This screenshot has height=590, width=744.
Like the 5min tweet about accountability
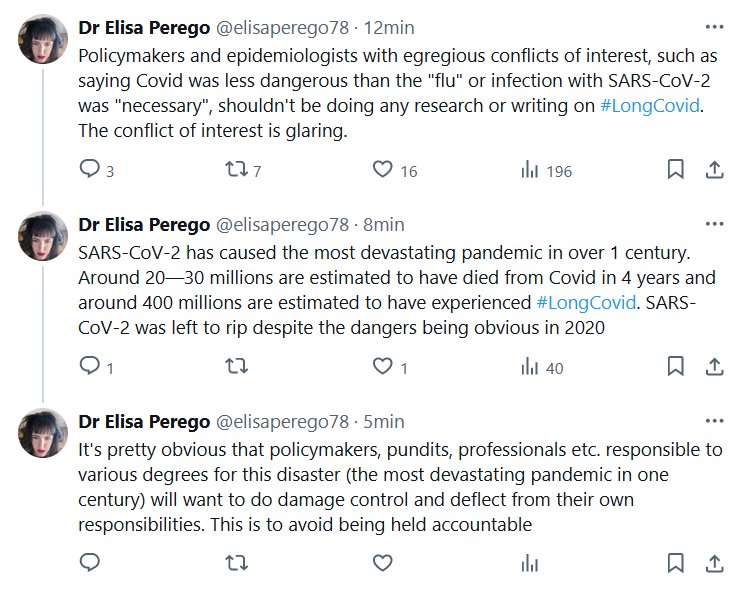(382, 564)
